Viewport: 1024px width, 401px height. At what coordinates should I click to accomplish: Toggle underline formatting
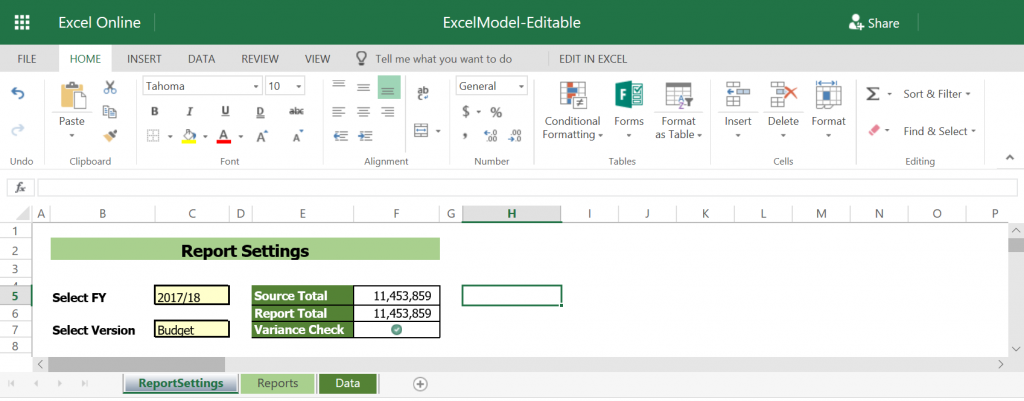(225, 111)
